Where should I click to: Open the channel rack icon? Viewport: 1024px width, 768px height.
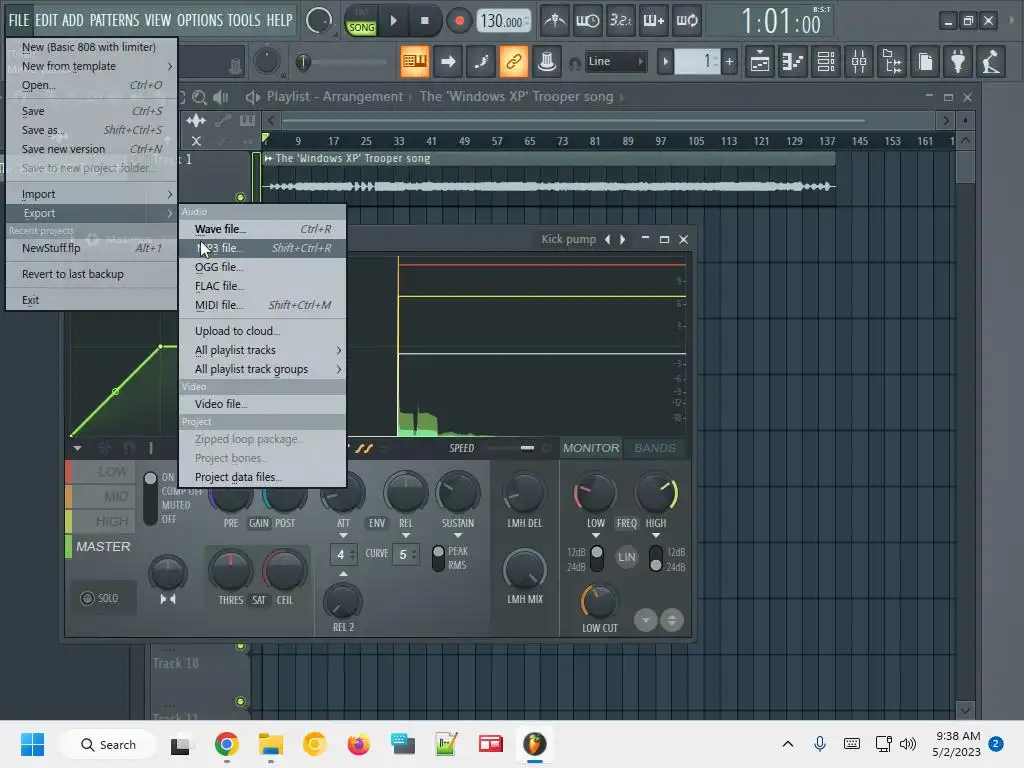click(826, 62)
